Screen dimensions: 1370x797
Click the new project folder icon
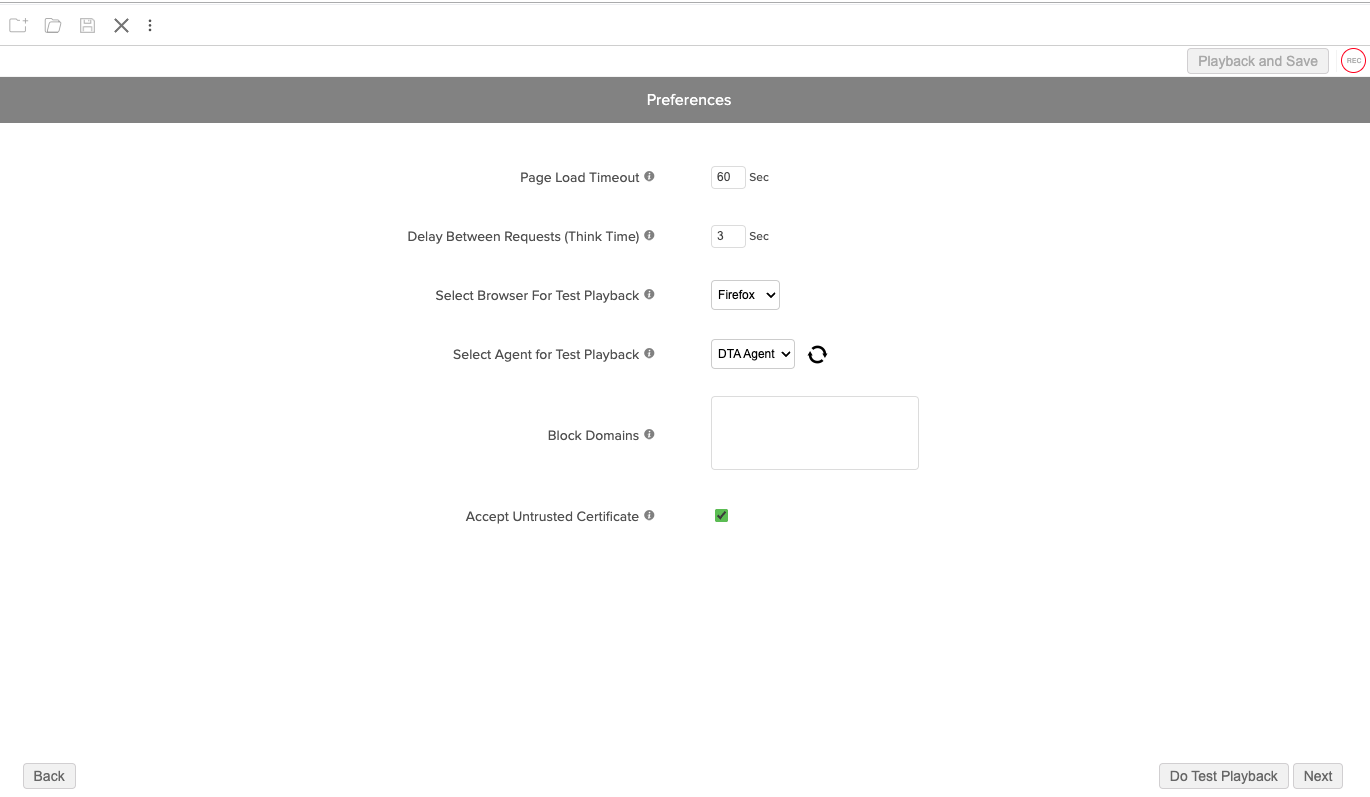pyautogui.click(x=18, y=25)
